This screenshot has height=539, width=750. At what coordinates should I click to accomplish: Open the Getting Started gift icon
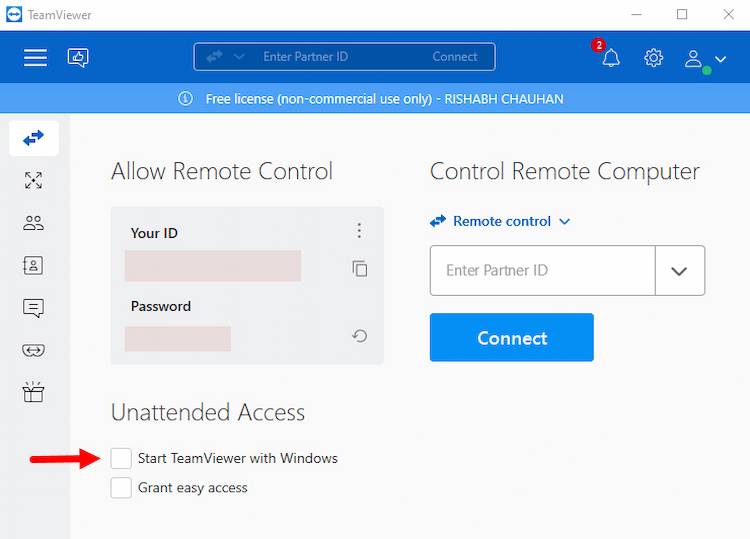pos(34,393)
